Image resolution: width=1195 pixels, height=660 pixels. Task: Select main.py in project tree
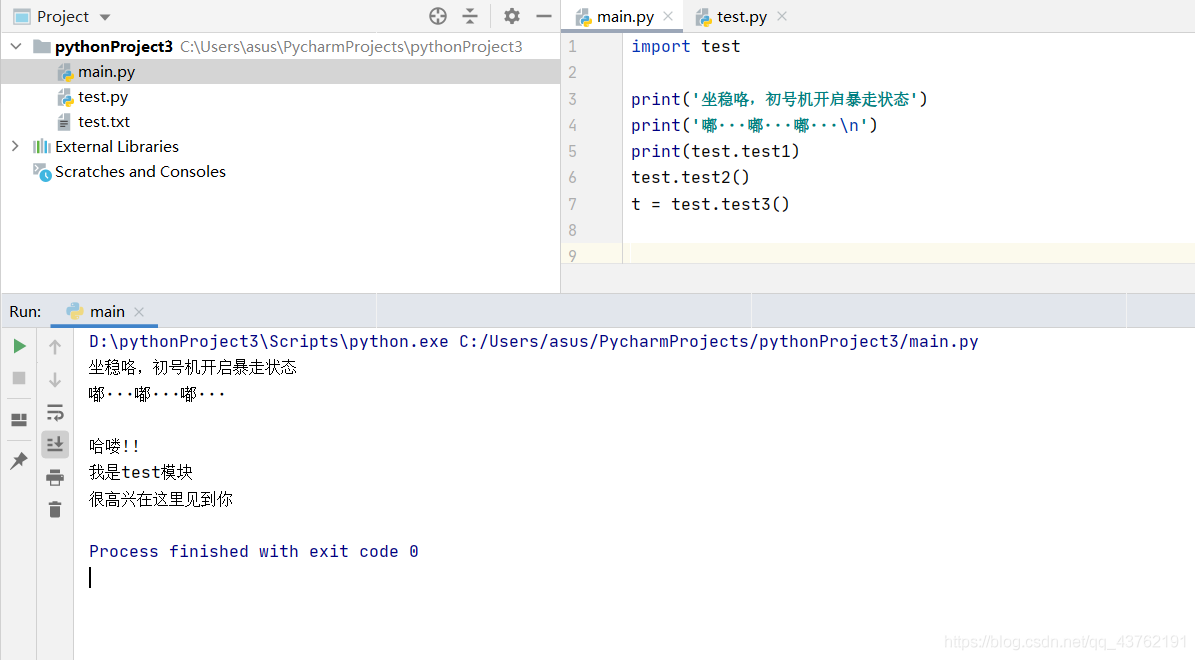pos(107,72)
